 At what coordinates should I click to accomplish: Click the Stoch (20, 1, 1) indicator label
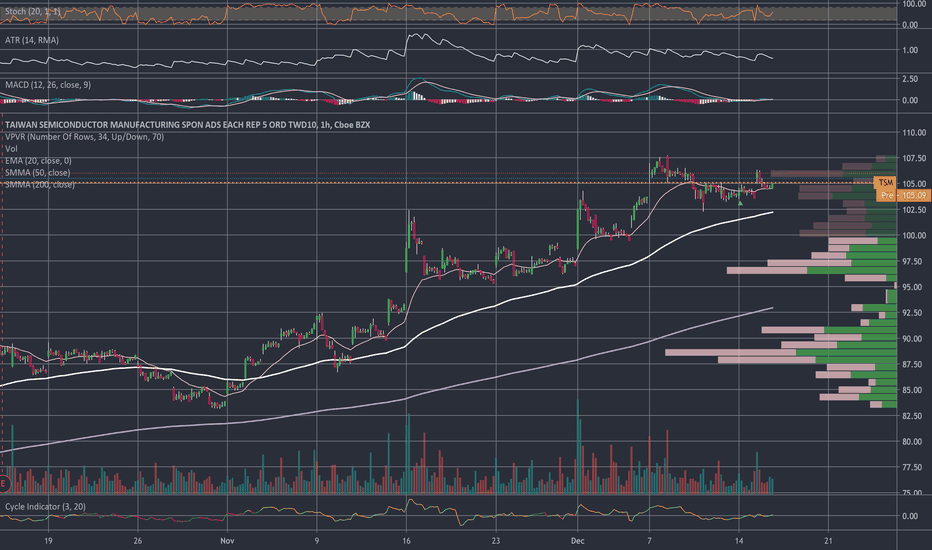(33, 11)
